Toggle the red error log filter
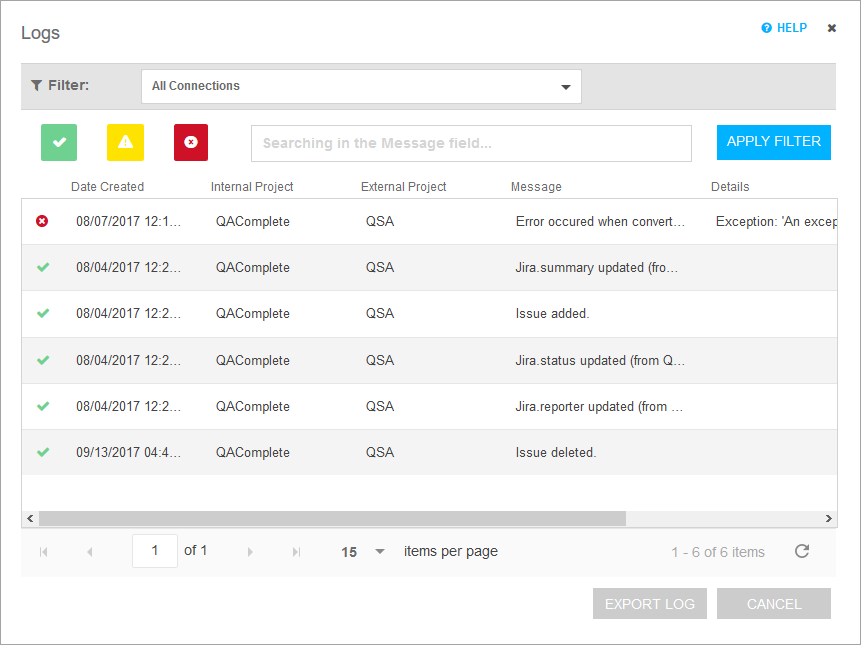 pos(190,142)
